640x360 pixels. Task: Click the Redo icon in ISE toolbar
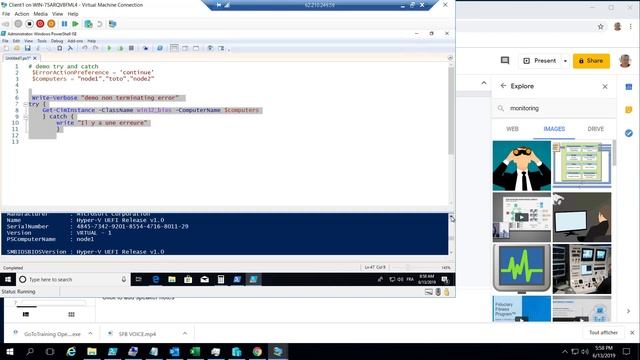95,48
